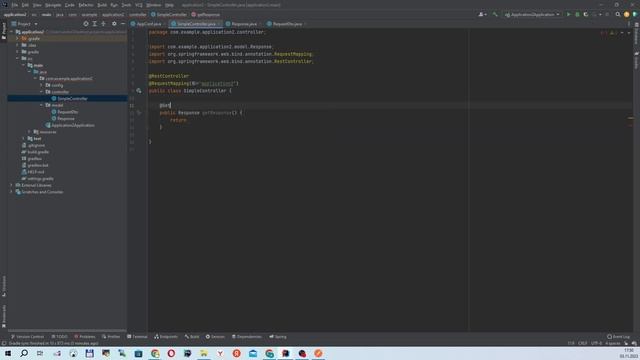Screen dimensions: 640x360
Task: Open the Version Control tool window
Action: pyautogui.click(x=27, y=337)
